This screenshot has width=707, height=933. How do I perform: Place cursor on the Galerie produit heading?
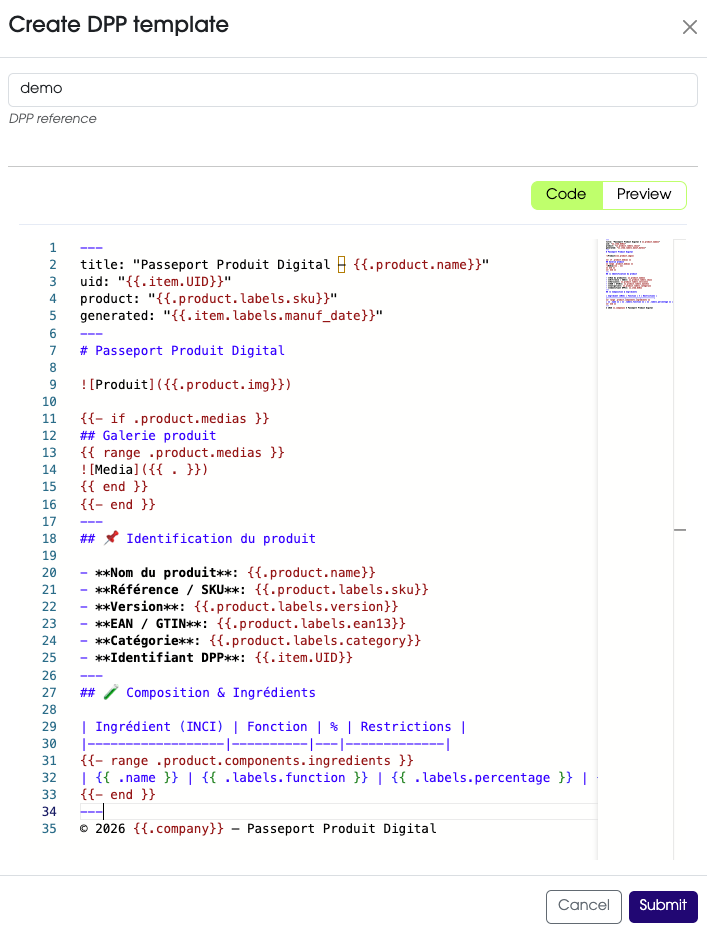148,436
